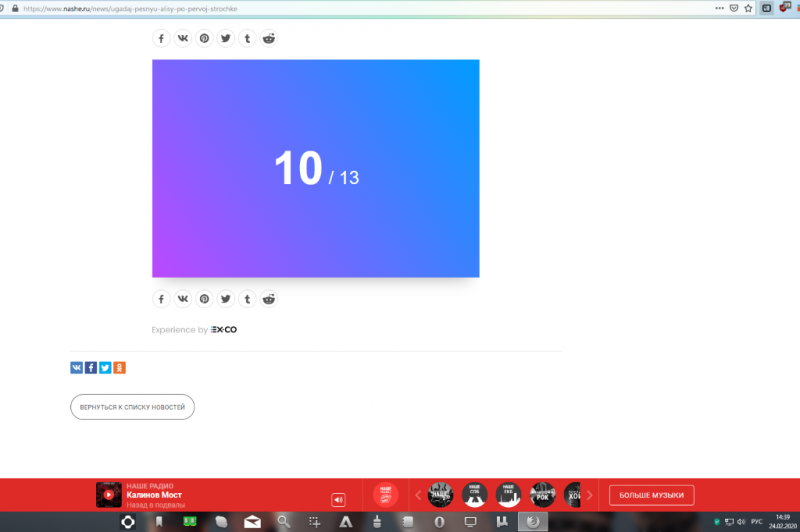Tweet result using Twitter icon below the card
This screenshot has width=800, height=532.
[226, 298]
